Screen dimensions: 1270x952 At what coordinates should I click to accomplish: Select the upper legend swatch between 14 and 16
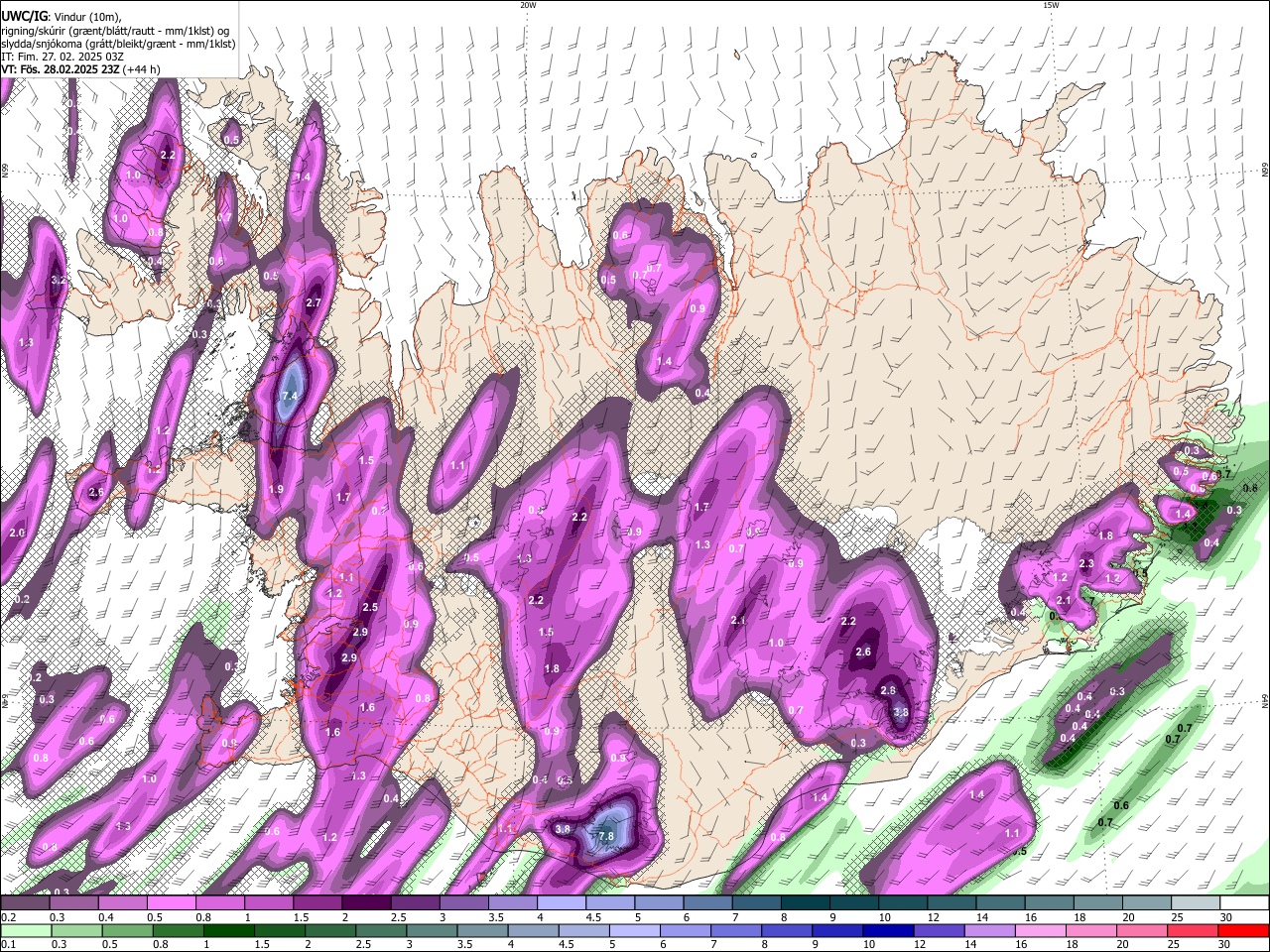[x=1000, y=903]
